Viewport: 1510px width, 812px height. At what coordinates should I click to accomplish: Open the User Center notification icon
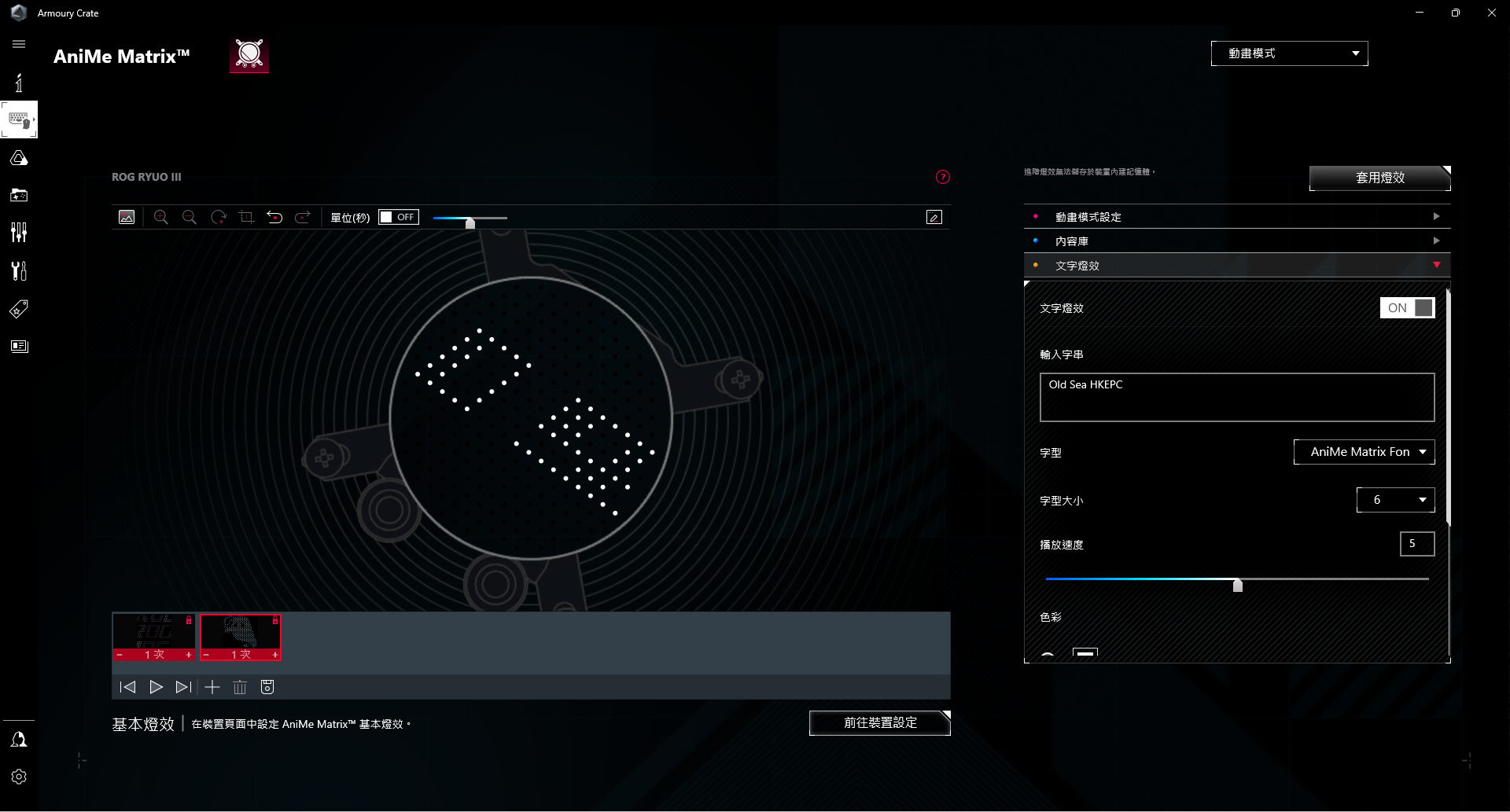coord(19,739)
